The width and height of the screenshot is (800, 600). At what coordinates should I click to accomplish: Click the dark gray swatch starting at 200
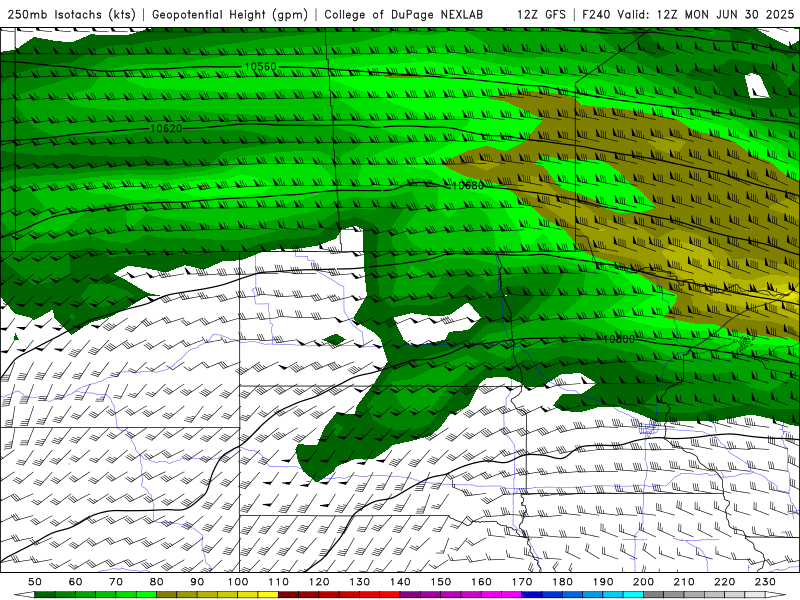pyautogui.click(x=654, y=595)
